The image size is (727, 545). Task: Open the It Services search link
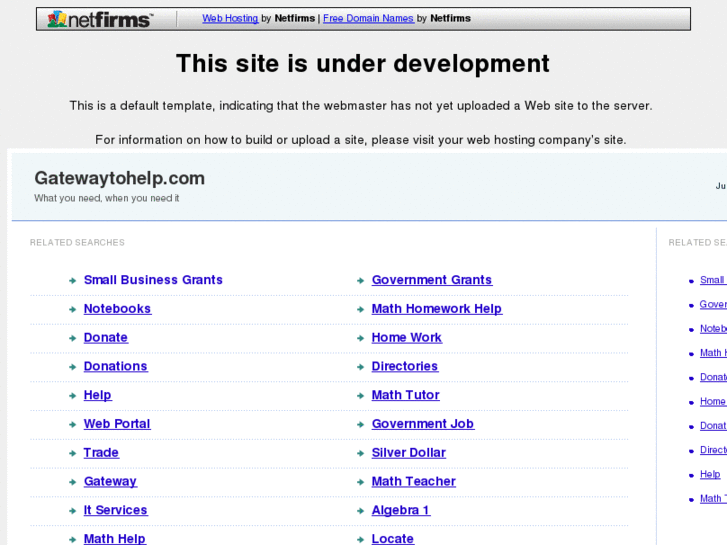[x=115, y=510]
